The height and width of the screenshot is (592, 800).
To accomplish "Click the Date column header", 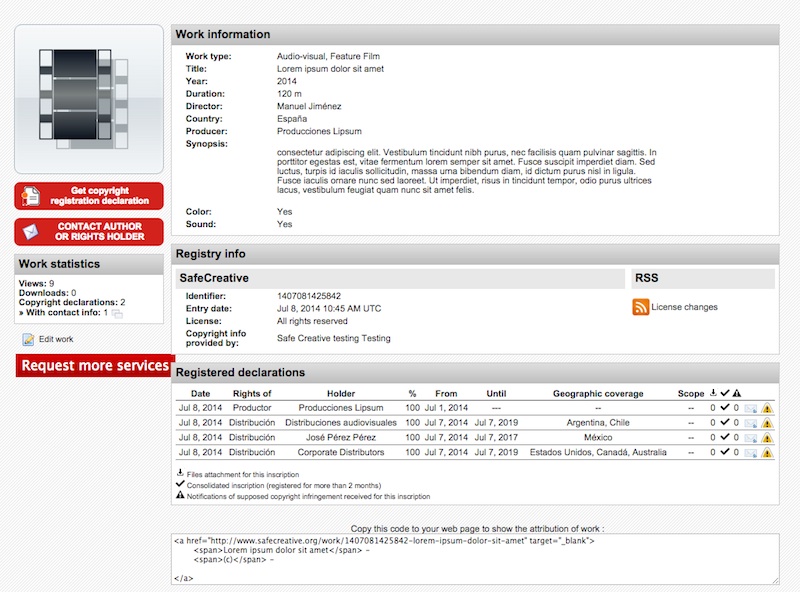I will coord(200,393).
